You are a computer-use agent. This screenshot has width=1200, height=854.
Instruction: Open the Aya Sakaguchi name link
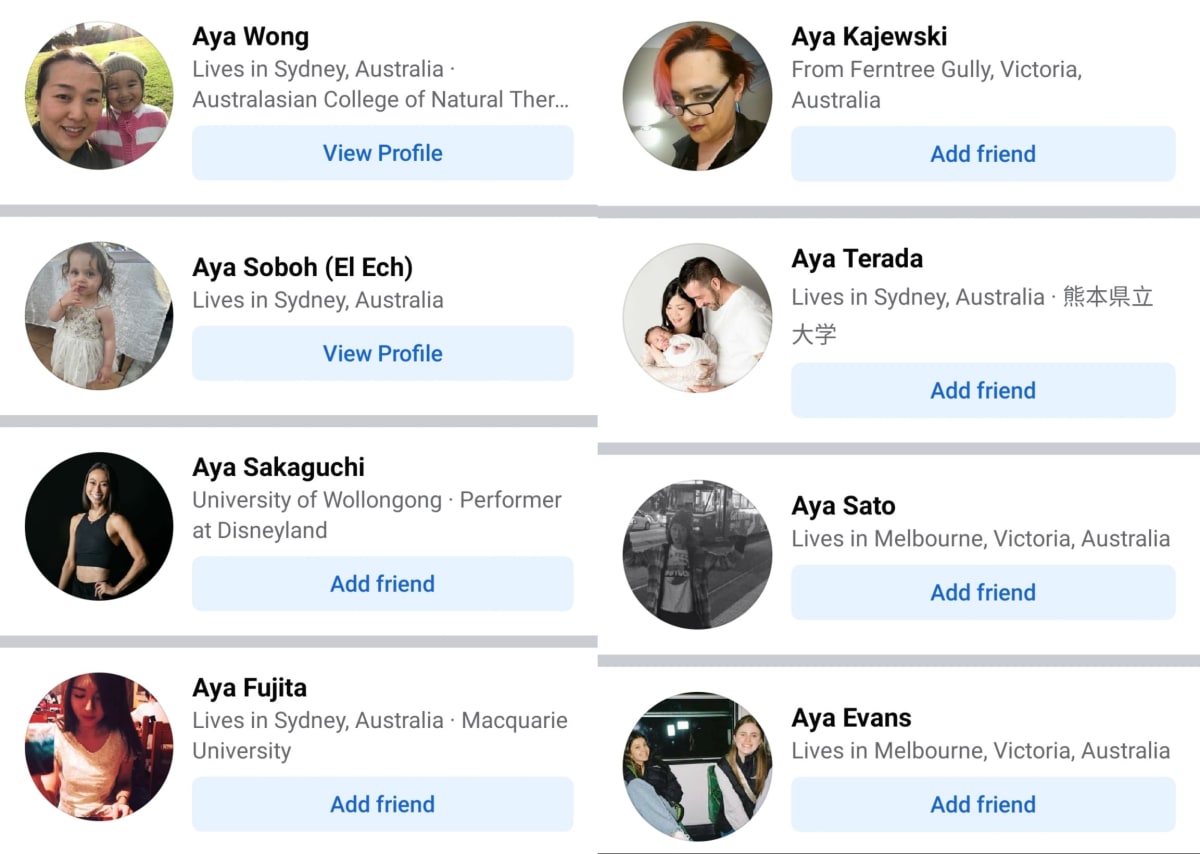point(278,468)
